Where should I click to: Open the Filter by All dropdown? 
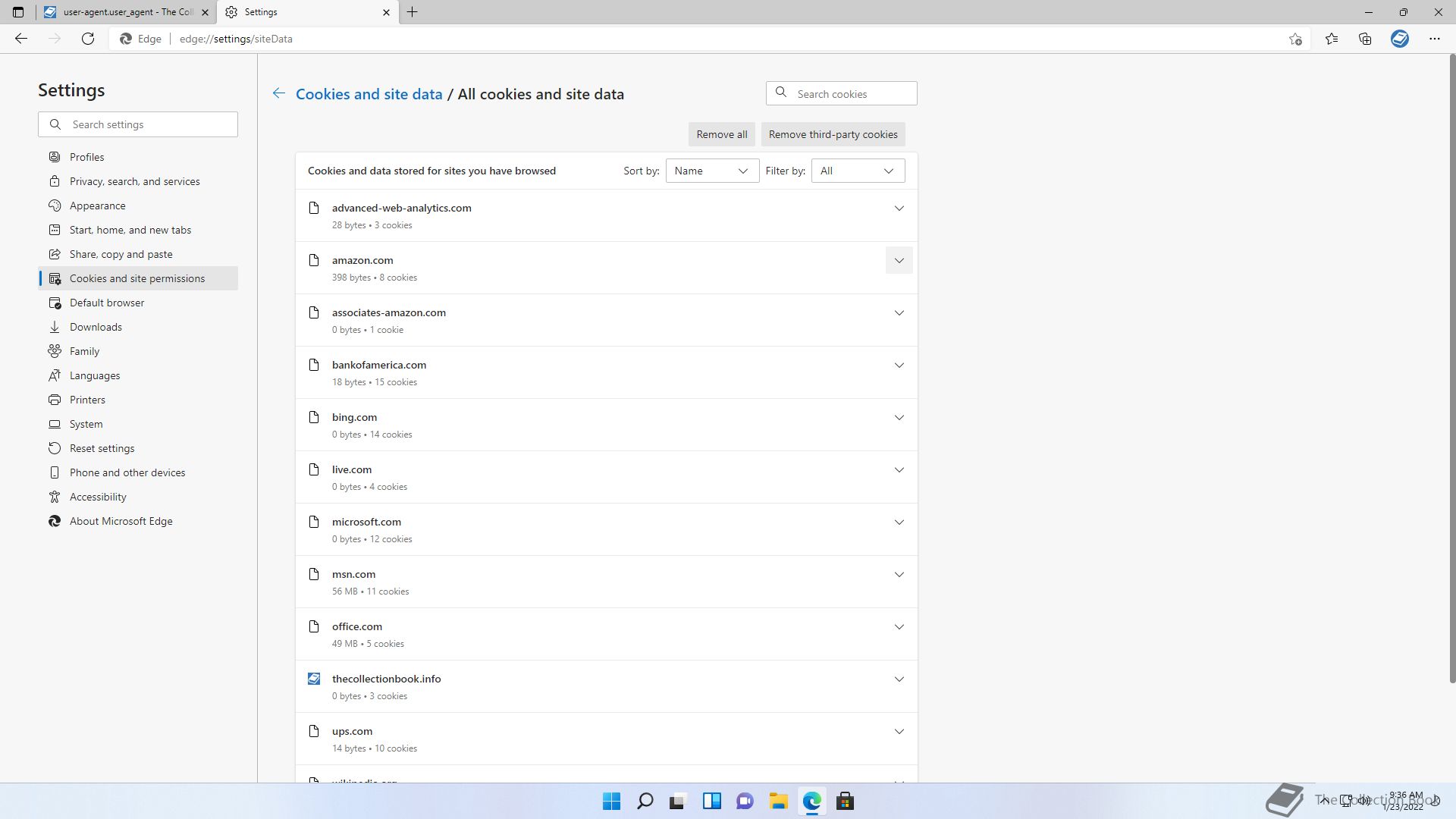pyautogui.click(x=858, y=171)
